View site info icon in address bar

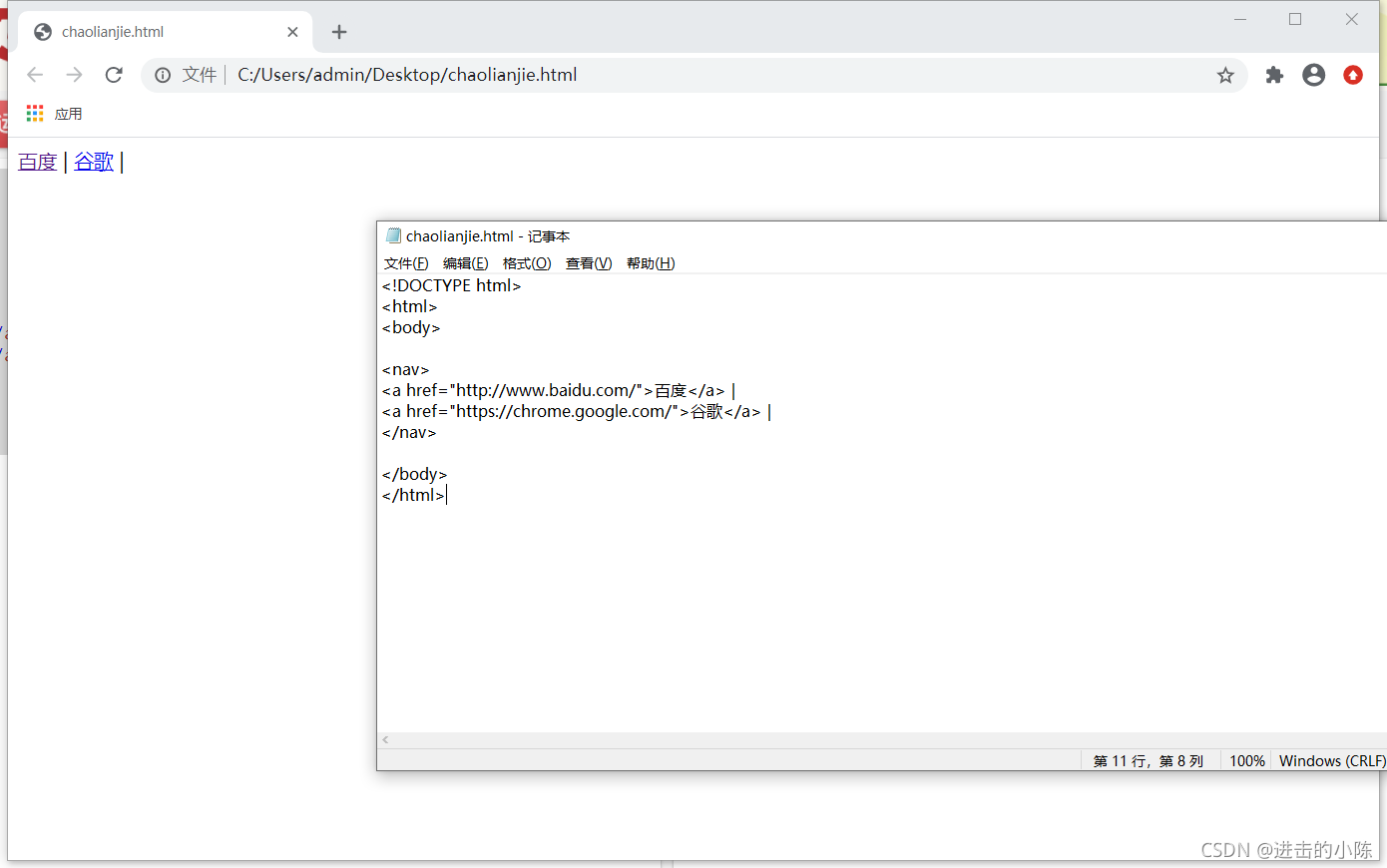tap(163, 75)
